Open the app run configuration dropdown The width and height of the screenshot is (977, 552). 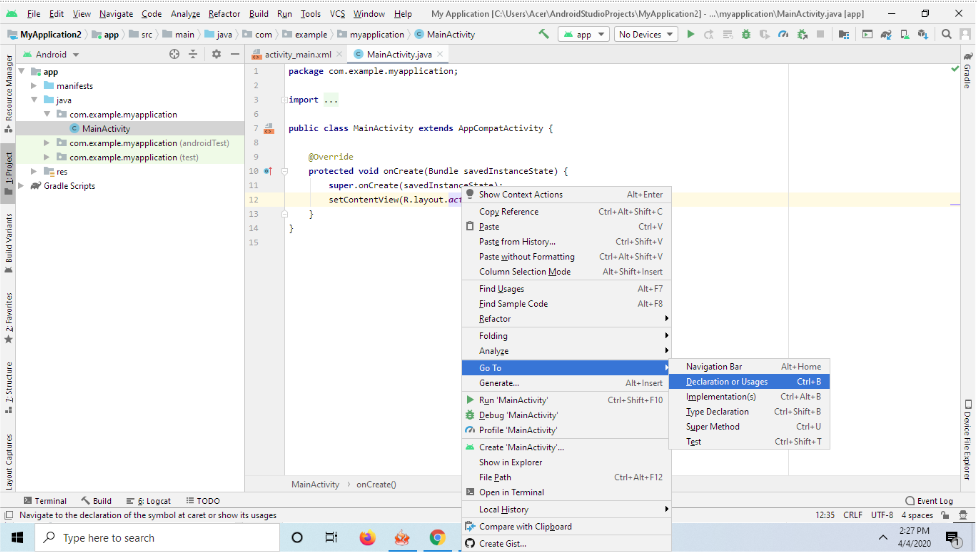585,34
